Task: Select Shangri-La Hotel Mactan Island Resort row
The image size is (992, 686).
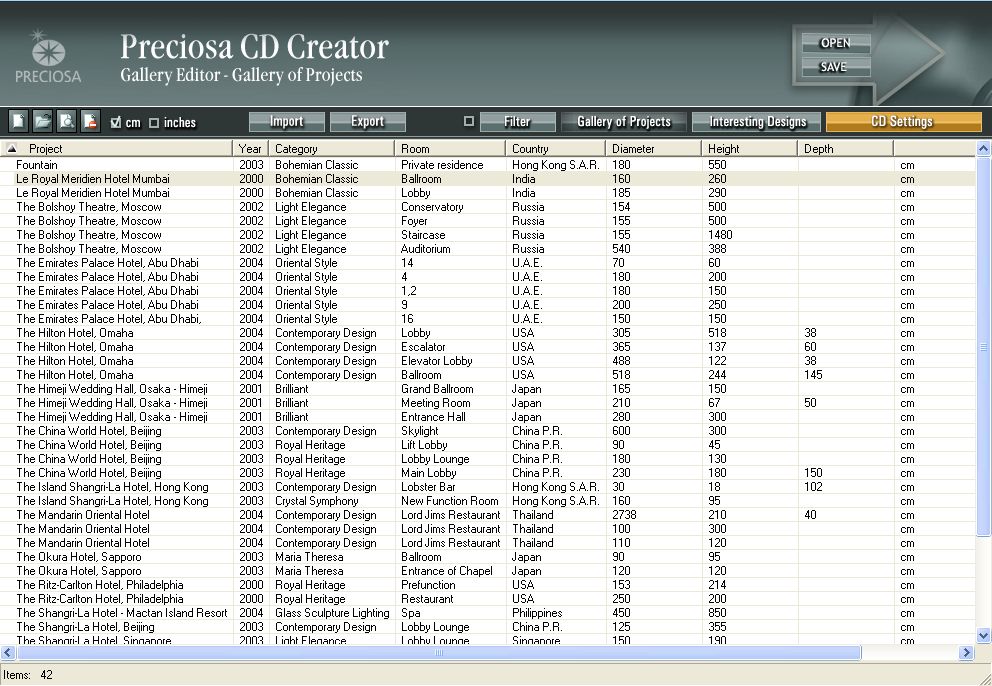Action: 487,613
